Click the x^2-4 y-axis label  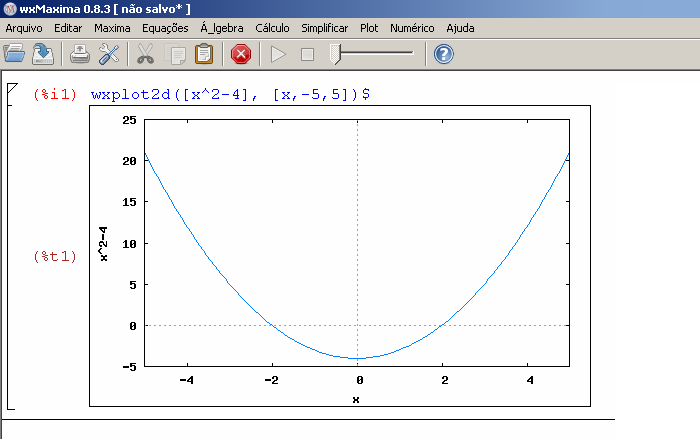tap(103, 243)
